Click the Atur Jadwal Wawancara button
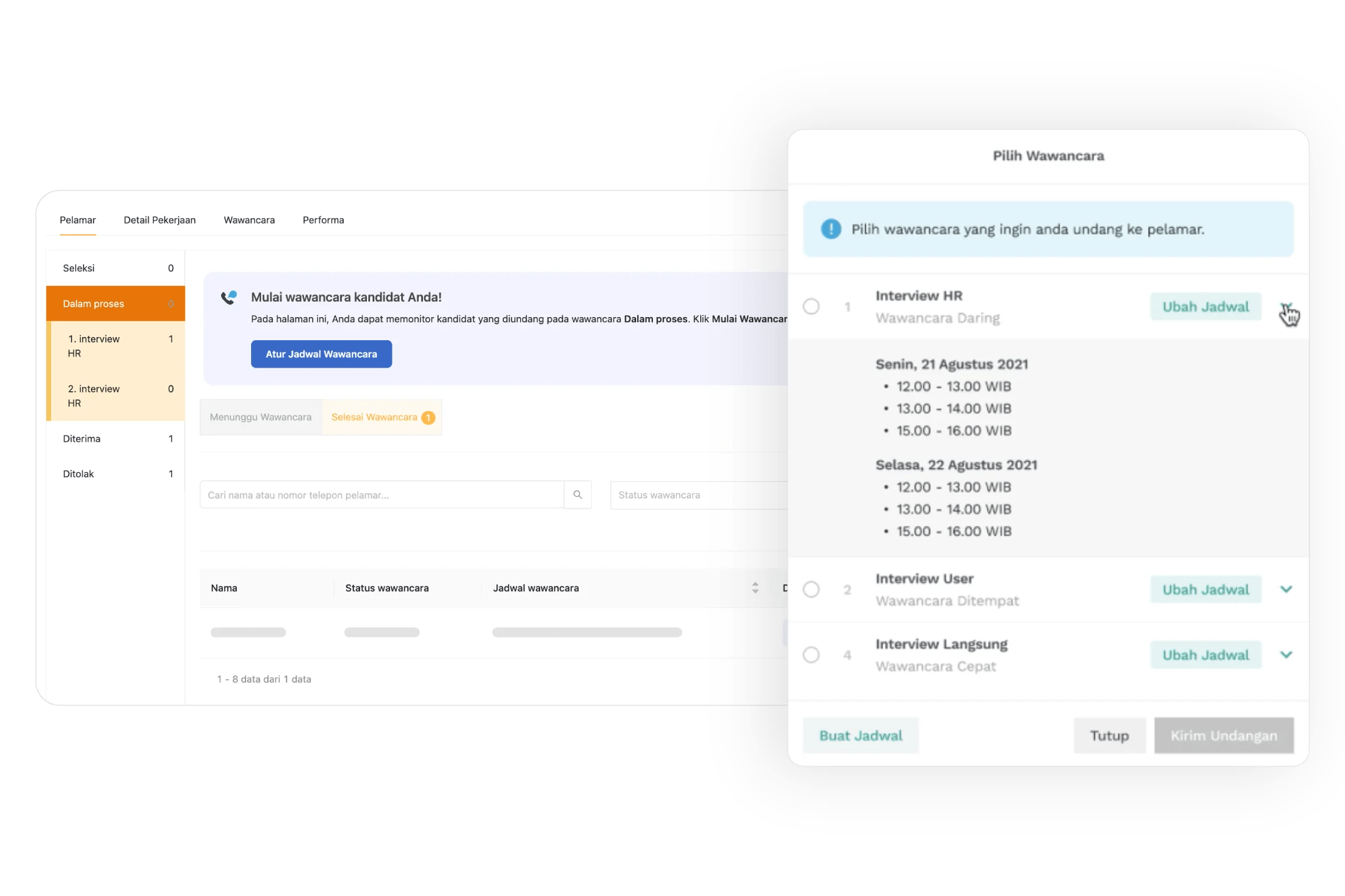This screenshot has height=896, width=1345. 321,354
